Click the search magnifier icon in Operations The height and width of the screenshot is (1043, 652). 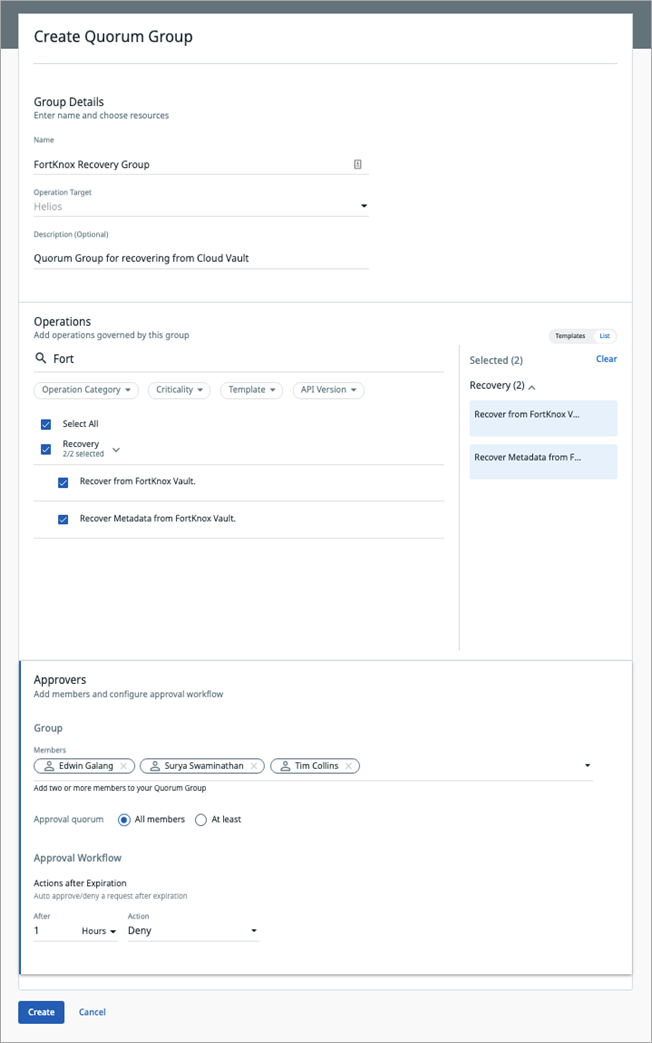[x=41, y=358]
